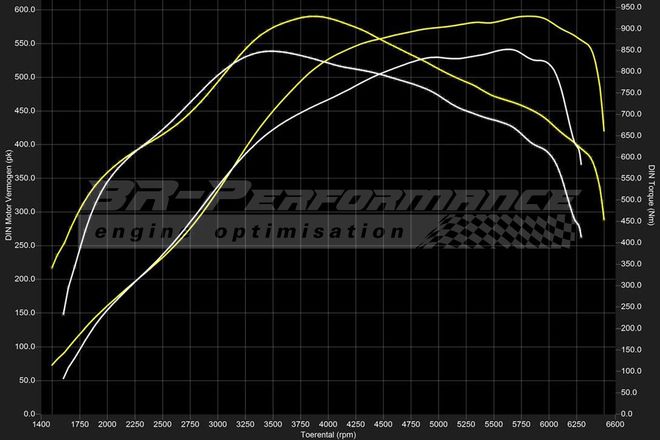
Task: Click the 0.0 label on left axis
Action: click(29, 413)
